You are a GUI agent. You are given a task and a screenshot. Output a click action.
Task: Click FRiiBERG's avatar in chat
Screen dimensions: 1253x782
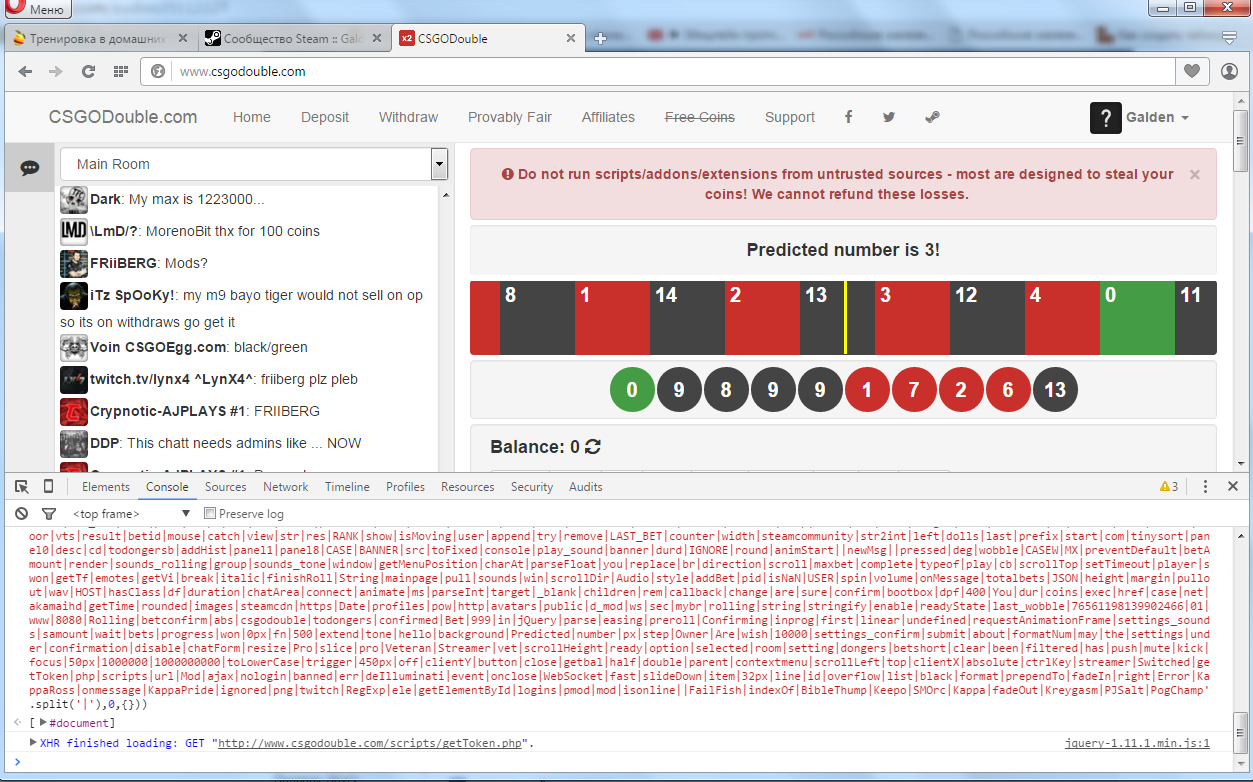pos(74,263)
